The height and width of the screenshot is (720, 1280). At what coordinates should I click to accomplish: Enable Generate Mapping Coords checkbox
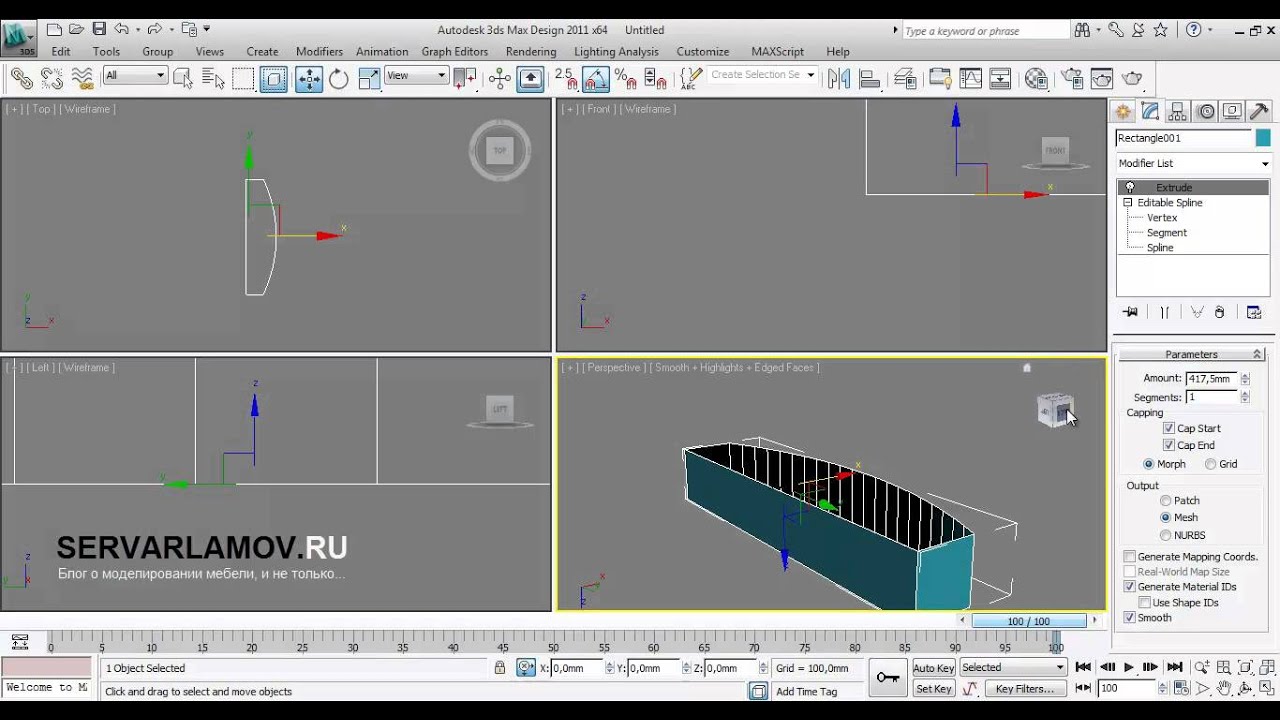(1130, 557)
